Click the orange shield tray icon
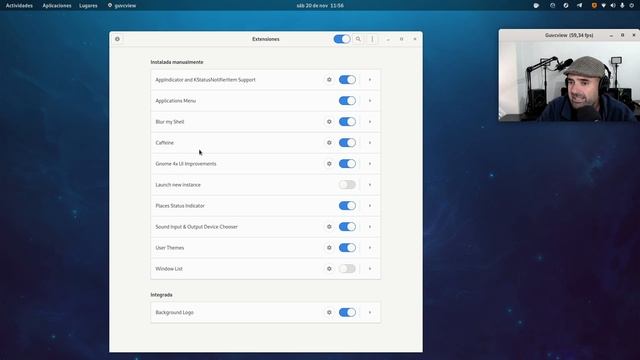This screenshot has width=640, height=360. [x=594, y=6]
